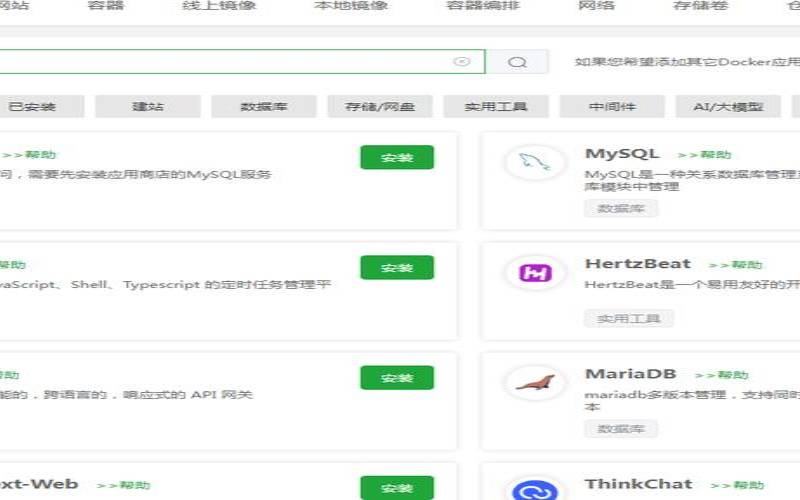Screen dimensions: 800x500
Task: Click the HertzBeat purple logo icon
Action: (535, 272)
